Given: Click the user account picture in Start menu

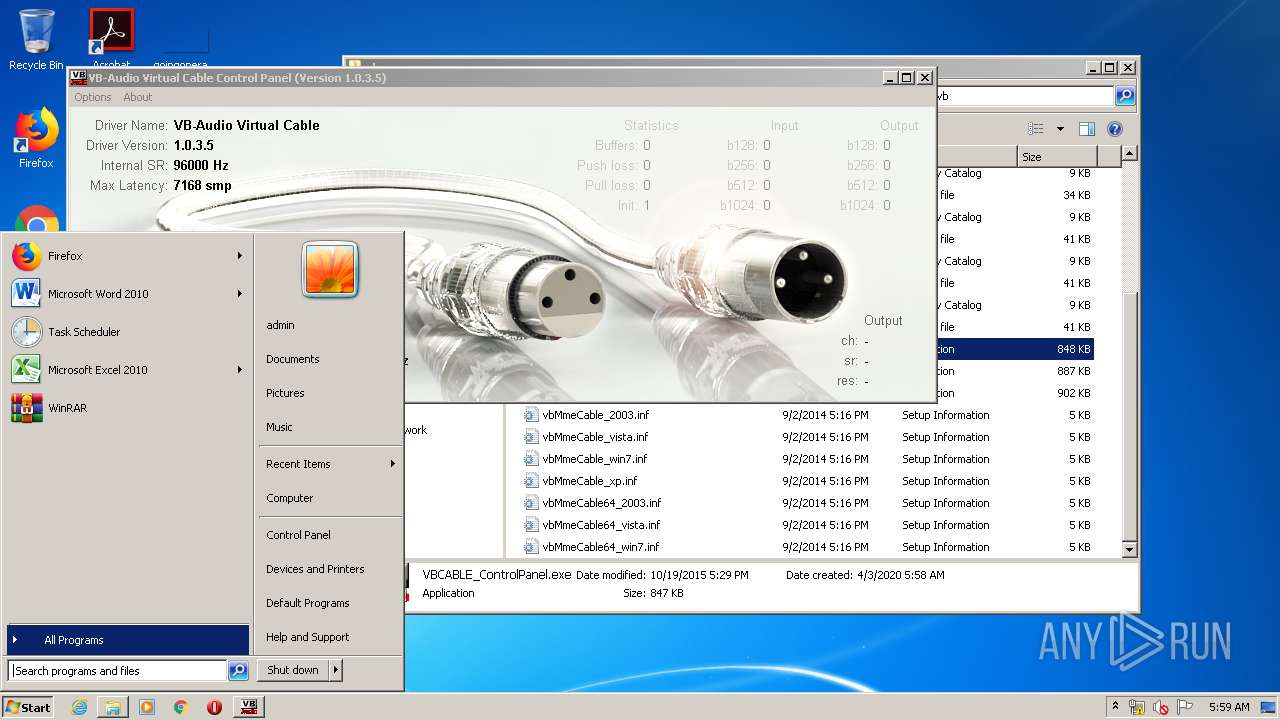Looking at the screenshot, I should 330,269.
